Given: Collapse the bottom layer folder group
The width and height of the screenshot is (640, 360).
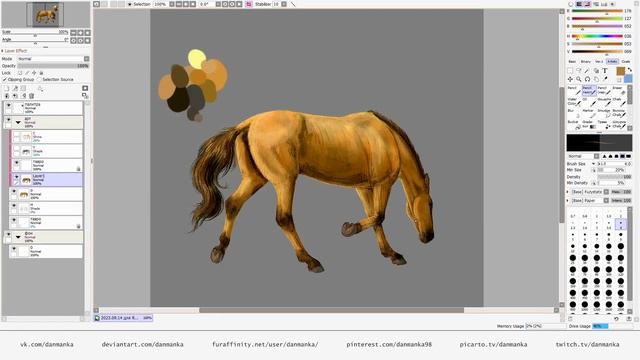Looking at the screenshot, I should click(18, 237).
